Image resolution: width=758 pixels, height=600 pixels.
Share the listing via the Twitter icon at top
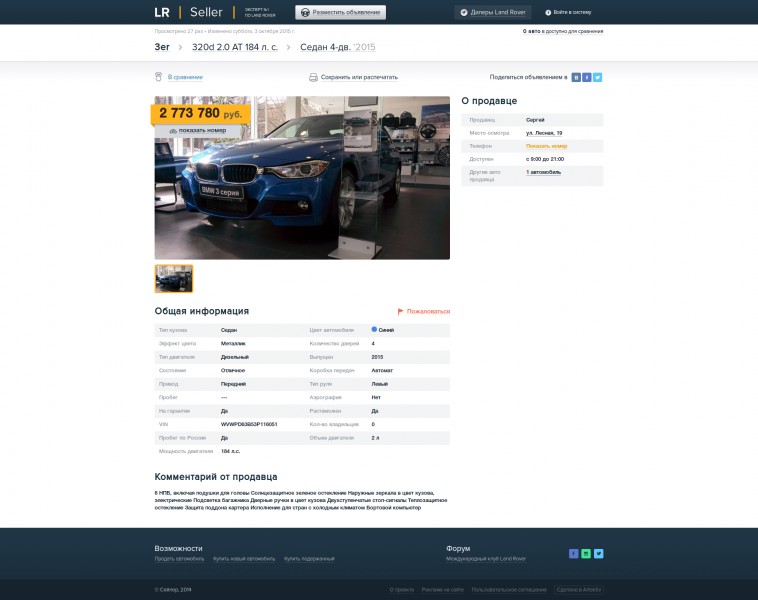tap(598, 77)
